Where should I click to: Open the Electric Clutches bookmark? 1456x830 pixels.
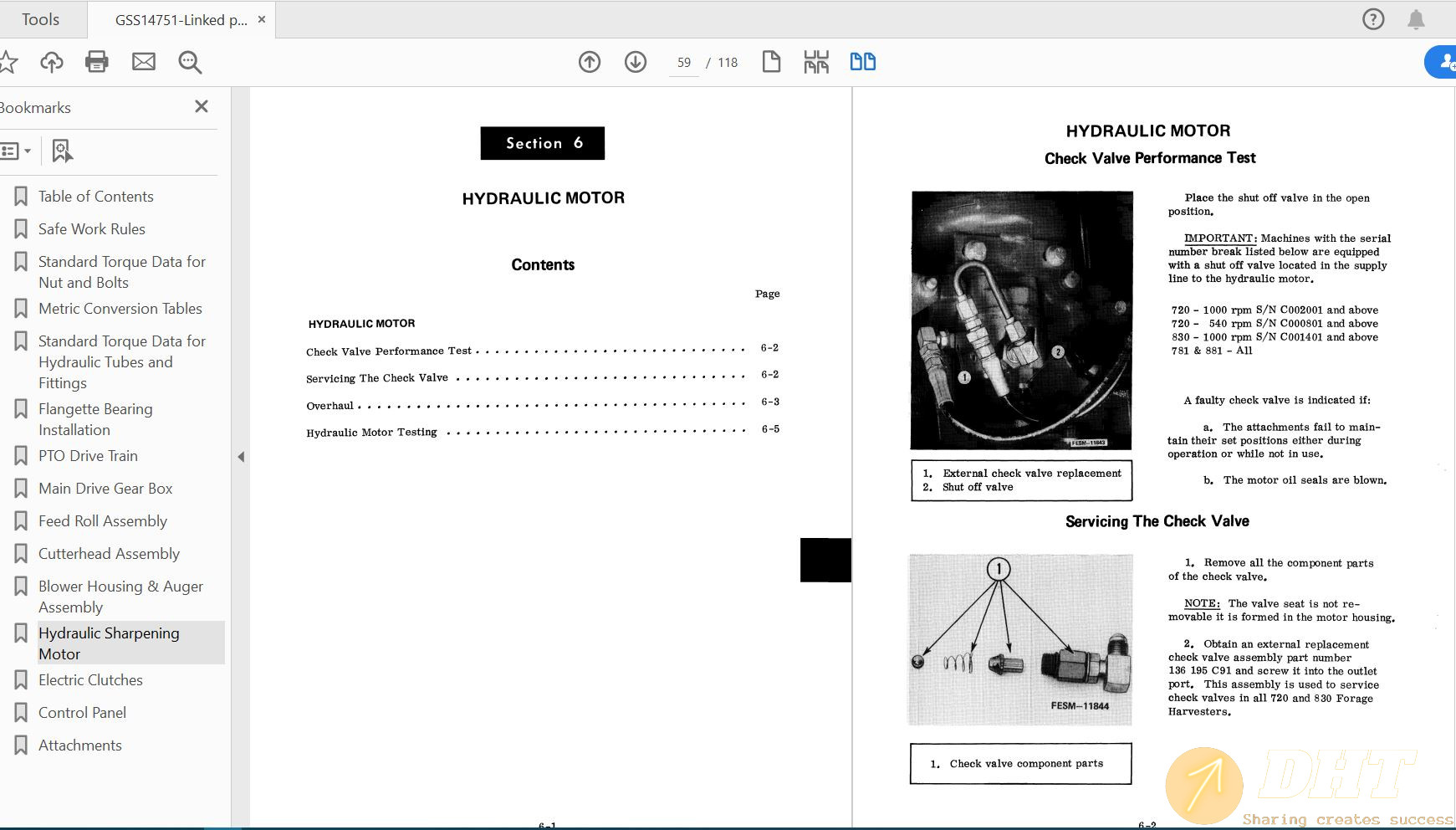coord(90,680)
